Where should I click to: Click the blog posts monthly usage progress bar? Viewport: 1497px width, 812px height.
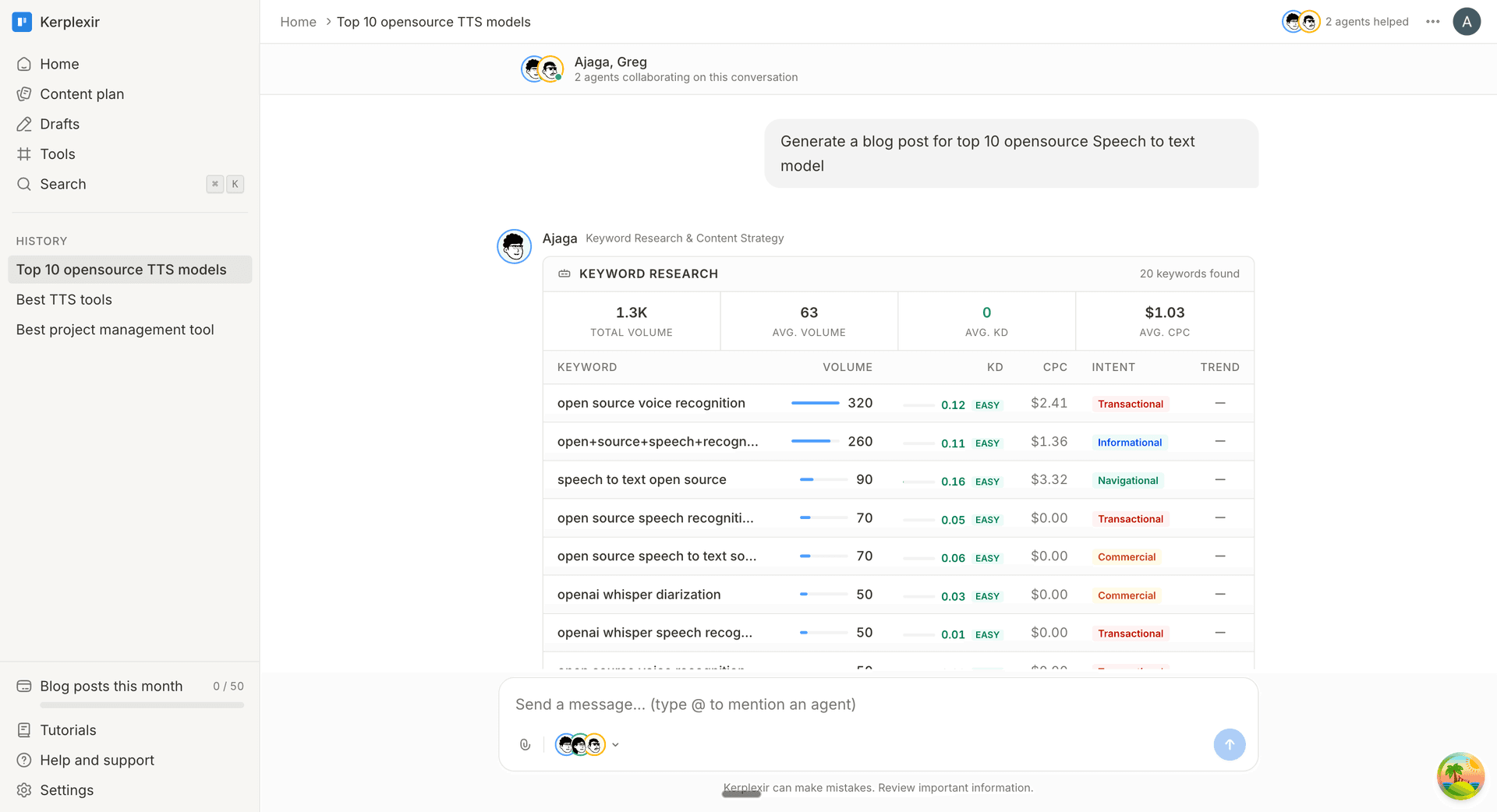point(141,705)
